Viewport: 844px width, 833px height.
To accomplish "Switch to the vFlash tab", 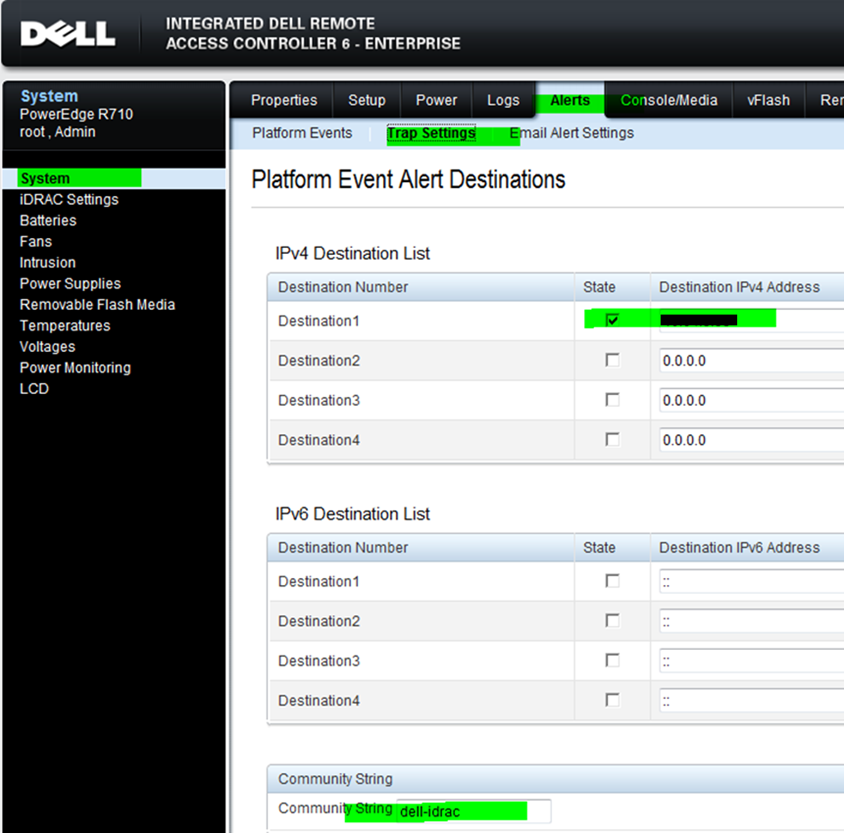I will [x=768, y=100].
